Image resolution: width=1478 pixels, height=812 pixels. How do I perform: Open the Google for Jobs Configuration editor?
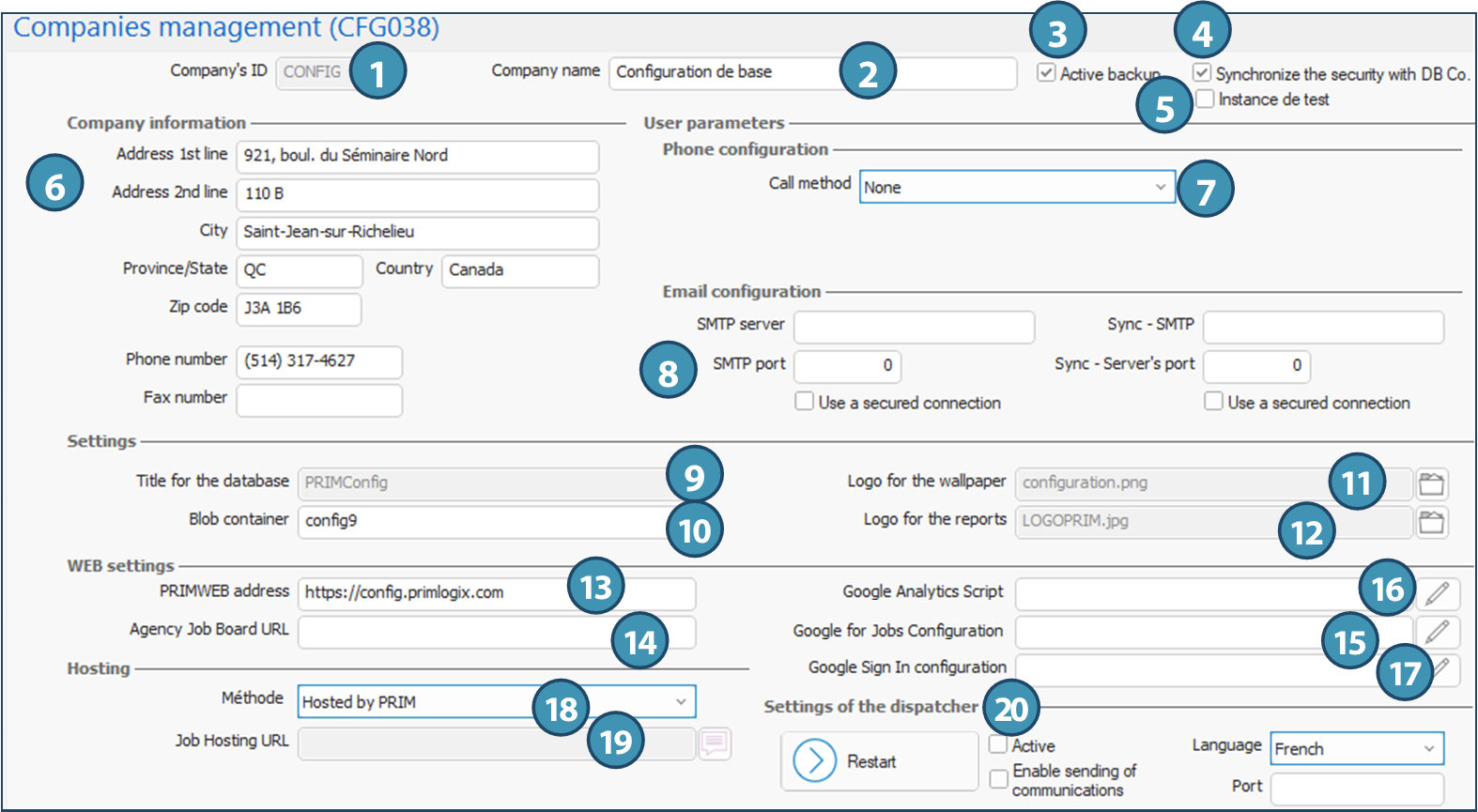[1438, 632]
